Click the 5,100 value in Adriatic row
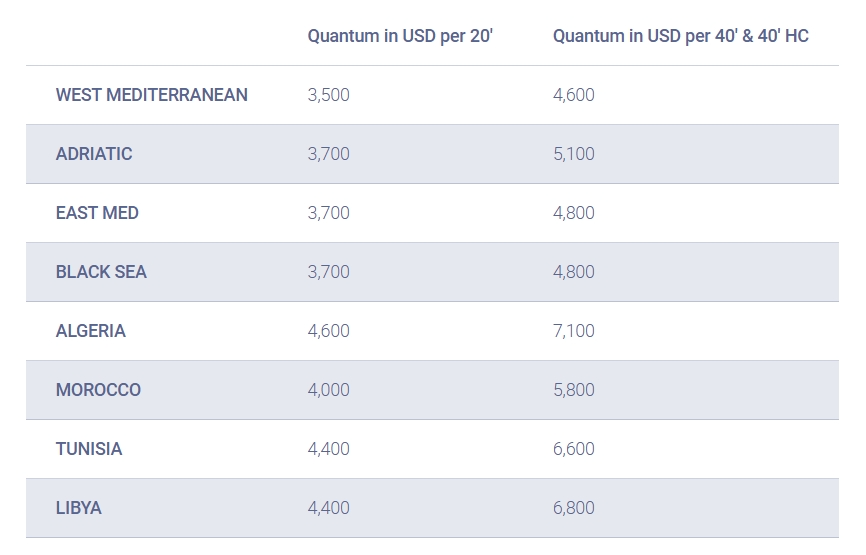The width and height of the screenshot is (866, 555). pos(574,154)
